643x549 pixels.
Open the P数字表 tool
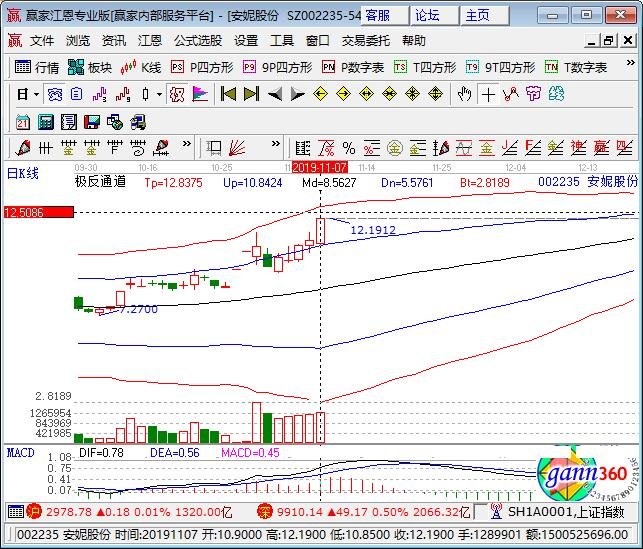click(353, 67)
